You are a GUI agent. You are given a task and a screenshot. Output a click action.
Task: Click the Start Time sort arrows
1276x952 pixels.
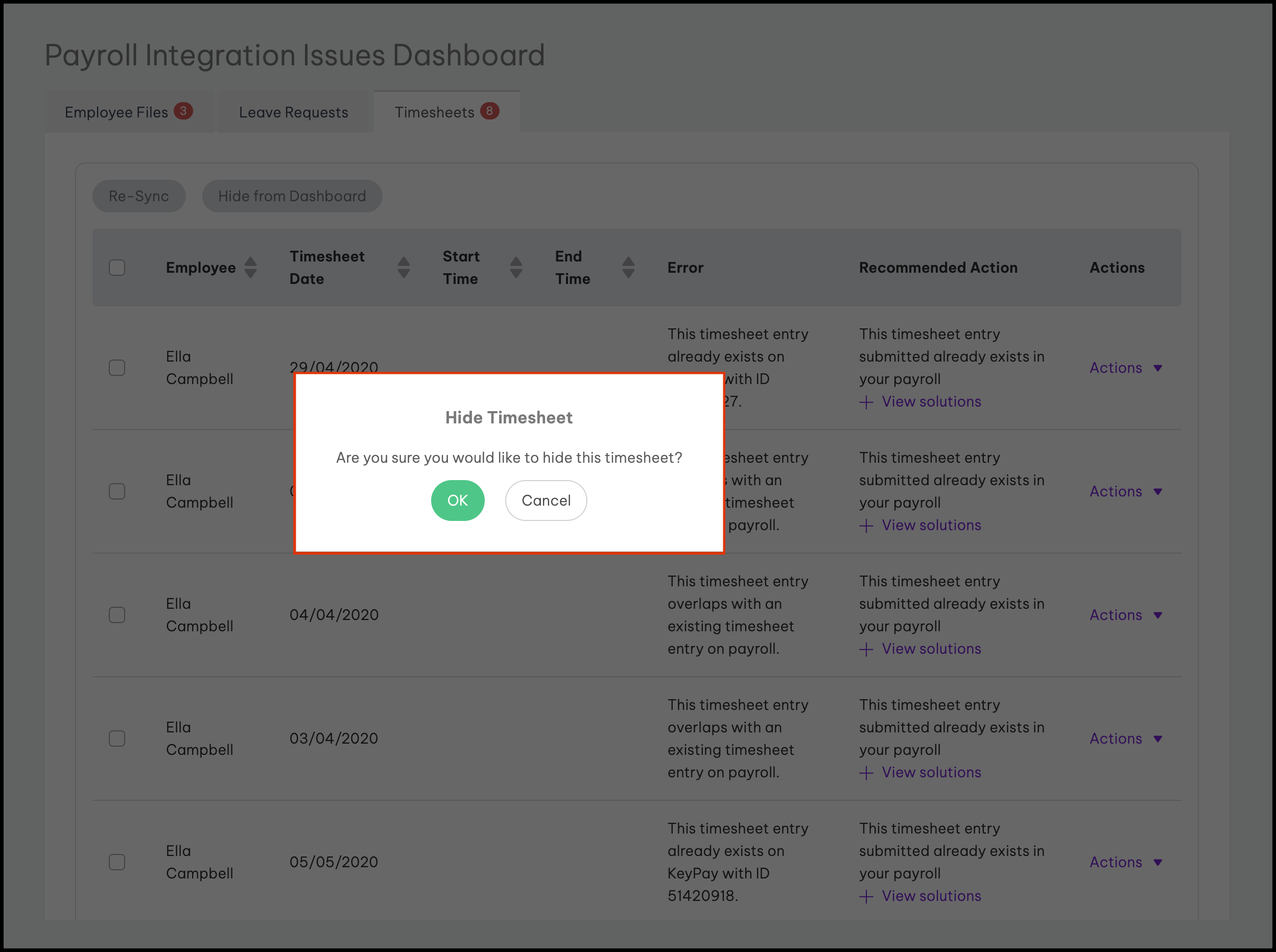[516, 268]
